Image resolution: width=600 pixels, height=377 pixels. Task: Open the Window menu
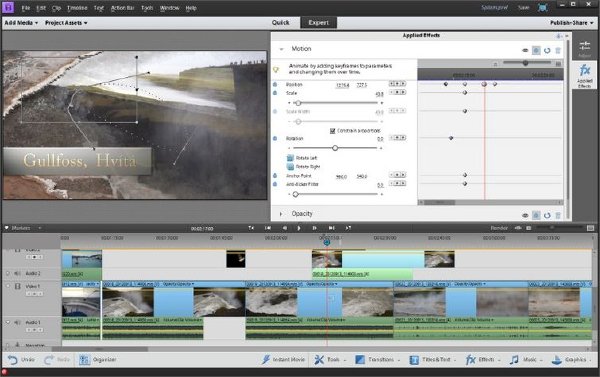click(169, 8)
